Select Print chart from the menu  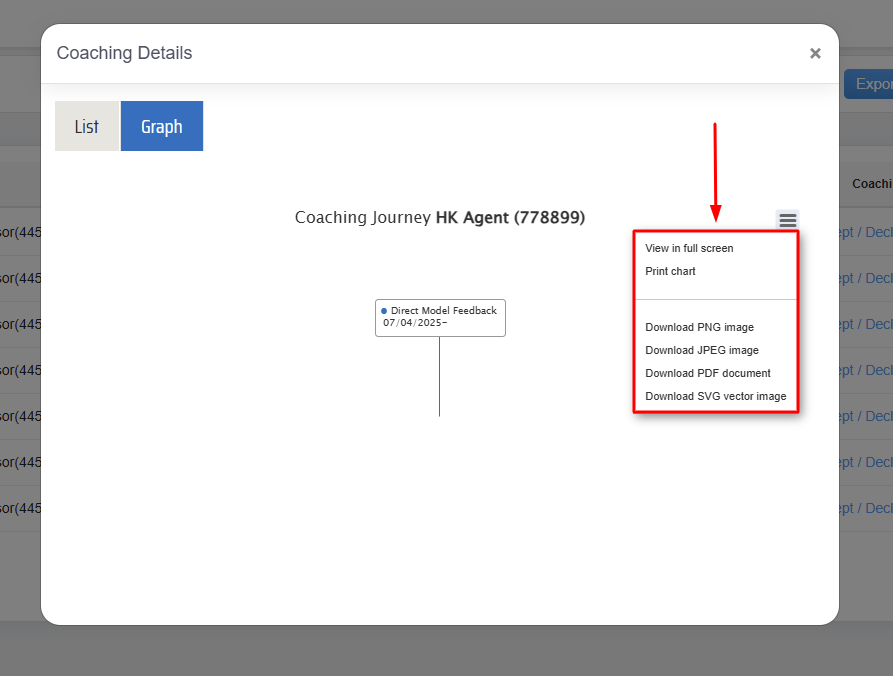(670, 271)
